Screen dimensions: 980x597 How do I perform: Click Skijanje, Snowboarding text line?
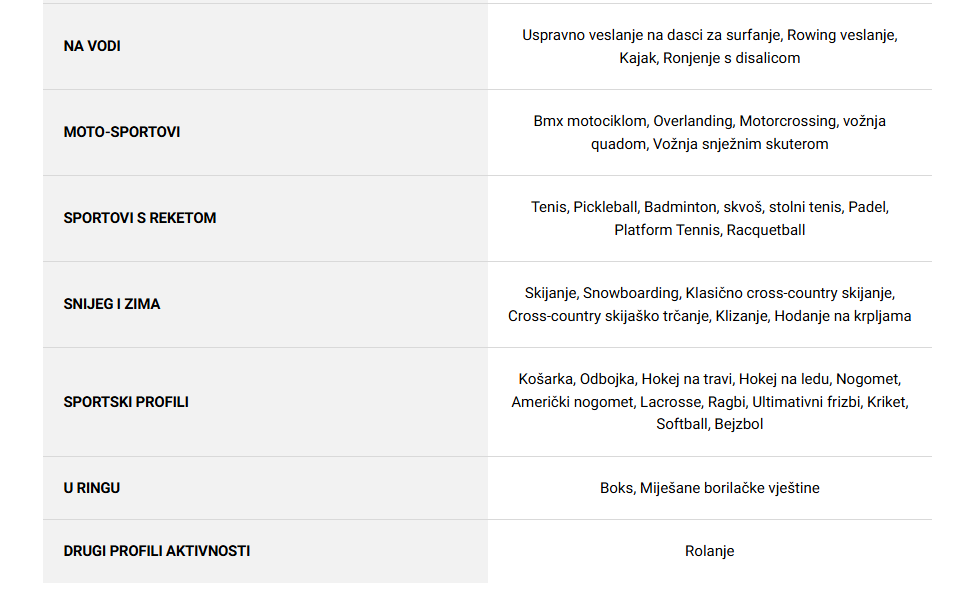(x=709, y=293)
